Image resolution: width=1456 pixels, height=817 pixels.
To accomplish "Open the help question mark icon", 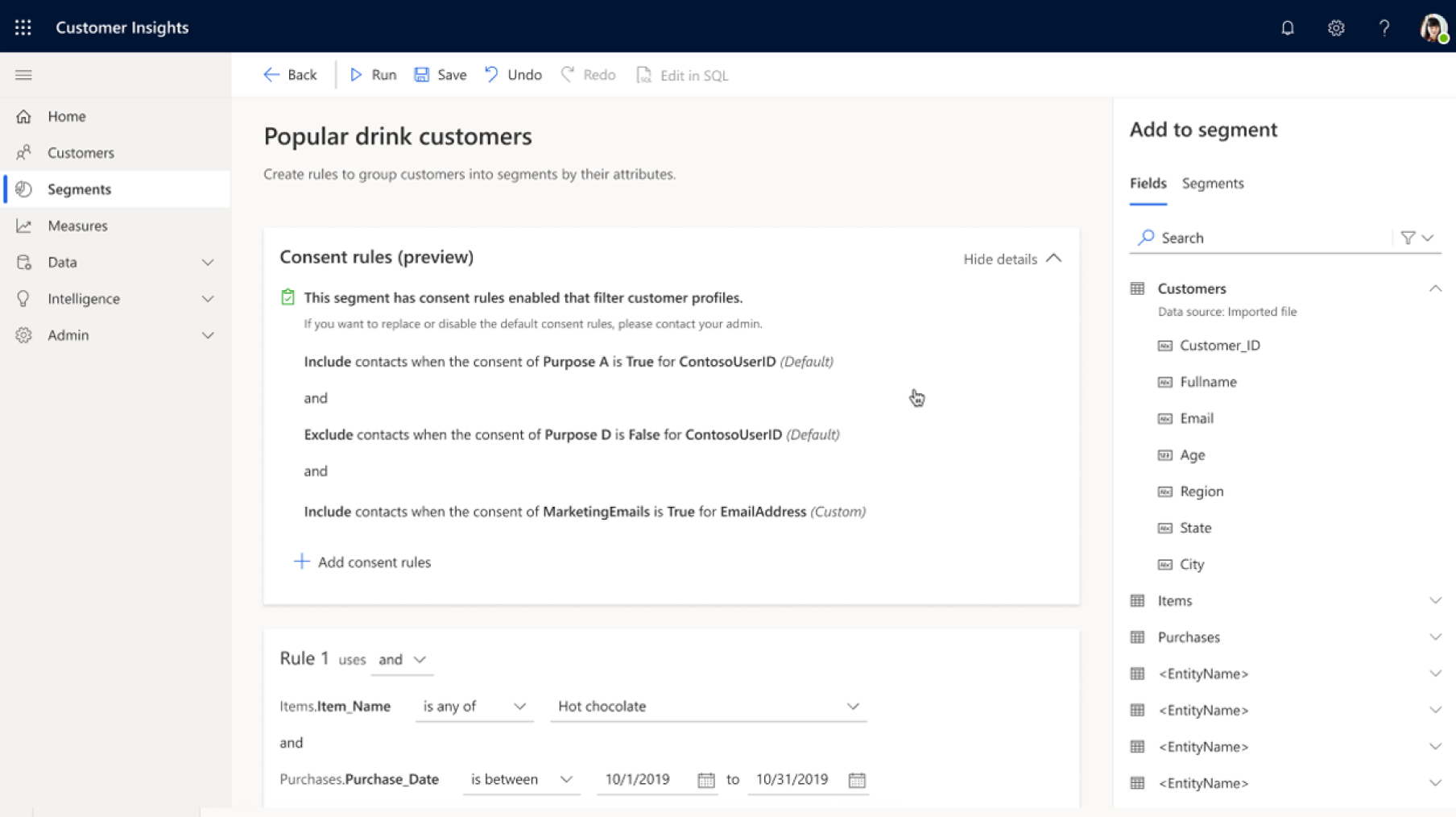I will pos(1384,27).
